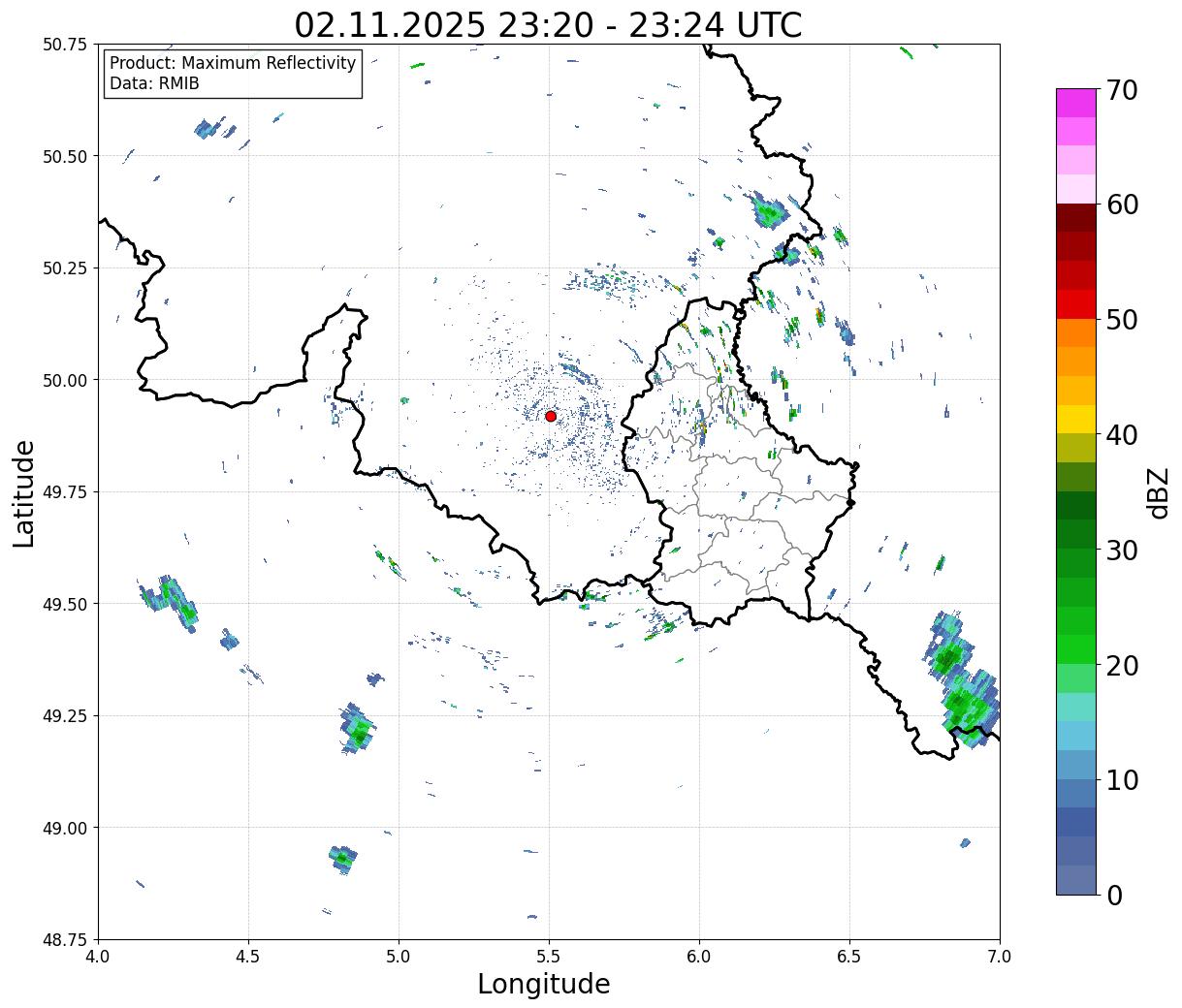Screen dimensions: 1182x1008
Task: Click the x-axis tick label "7.0"
Action: [x=1000, y=956]
